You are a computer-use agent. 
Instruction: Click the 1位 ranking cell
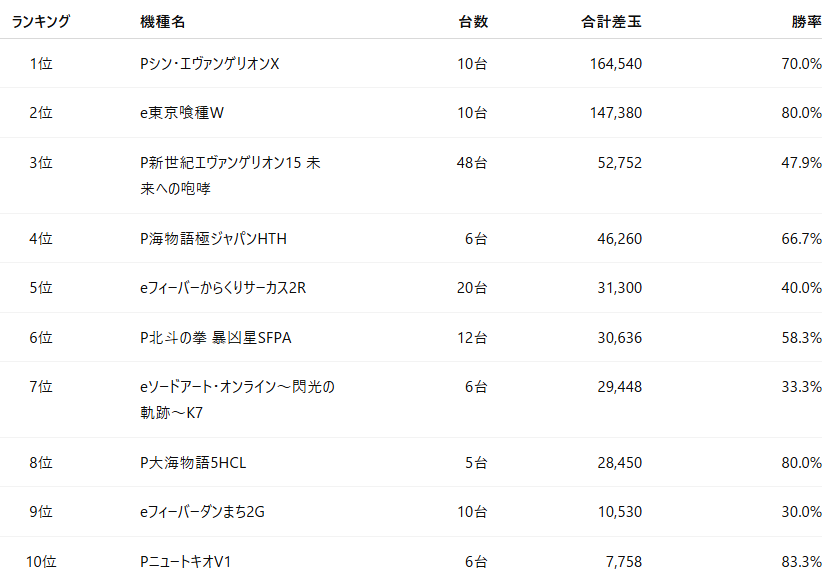41,64
